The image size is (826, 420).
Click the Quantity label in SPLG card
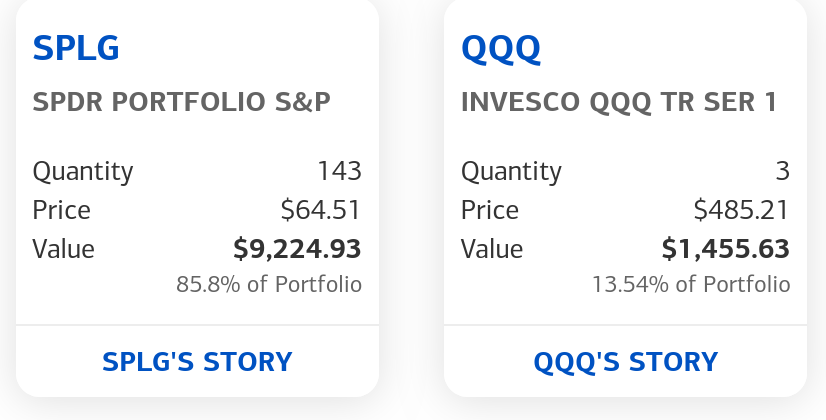tap(82, 171)
